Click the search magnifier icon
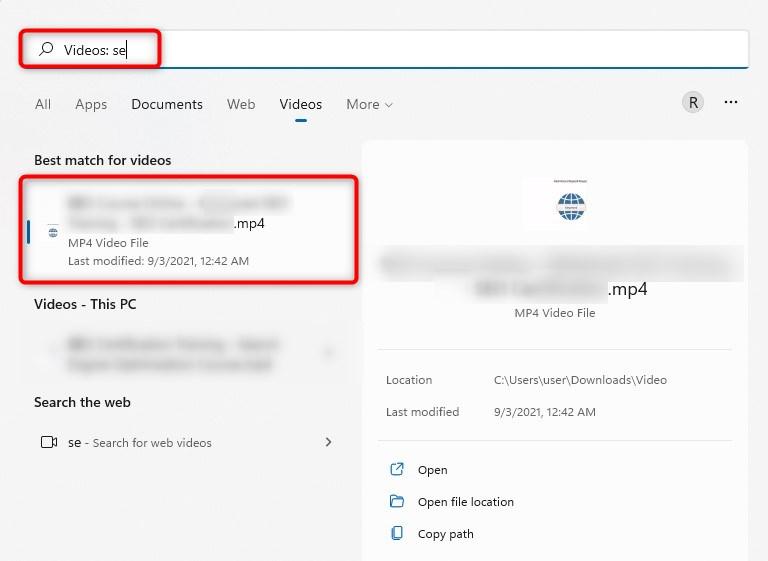This screenshot has height=561, width=768. pyautogui.click(x=46, y=49)
